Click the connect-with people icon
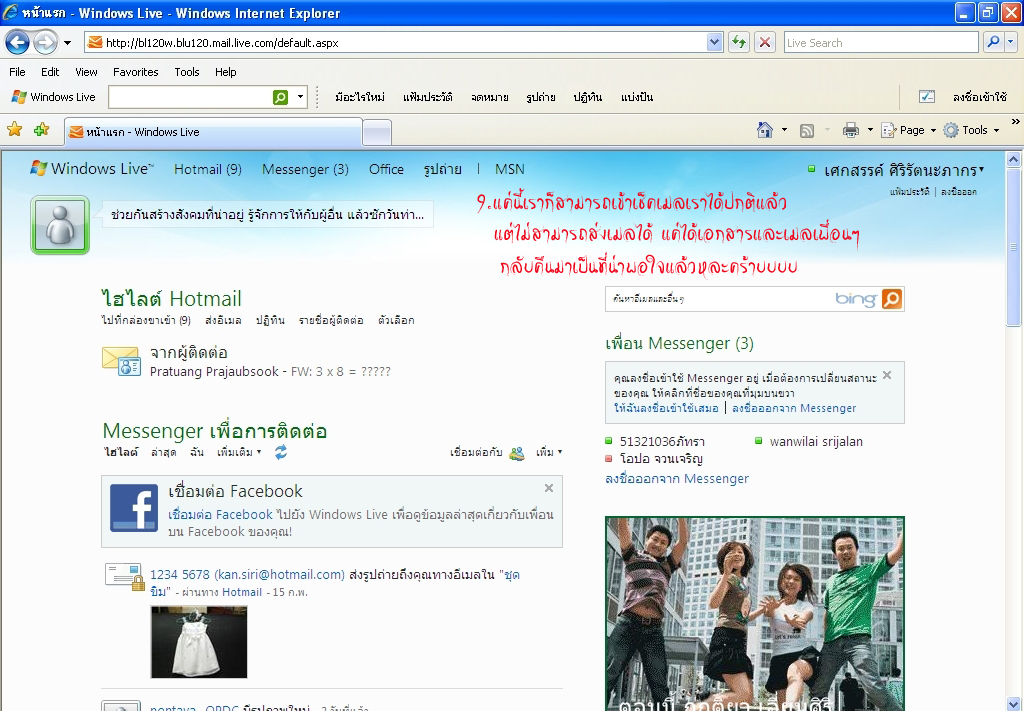This screenshot has height=711, width=1024. tap(517, 453)
